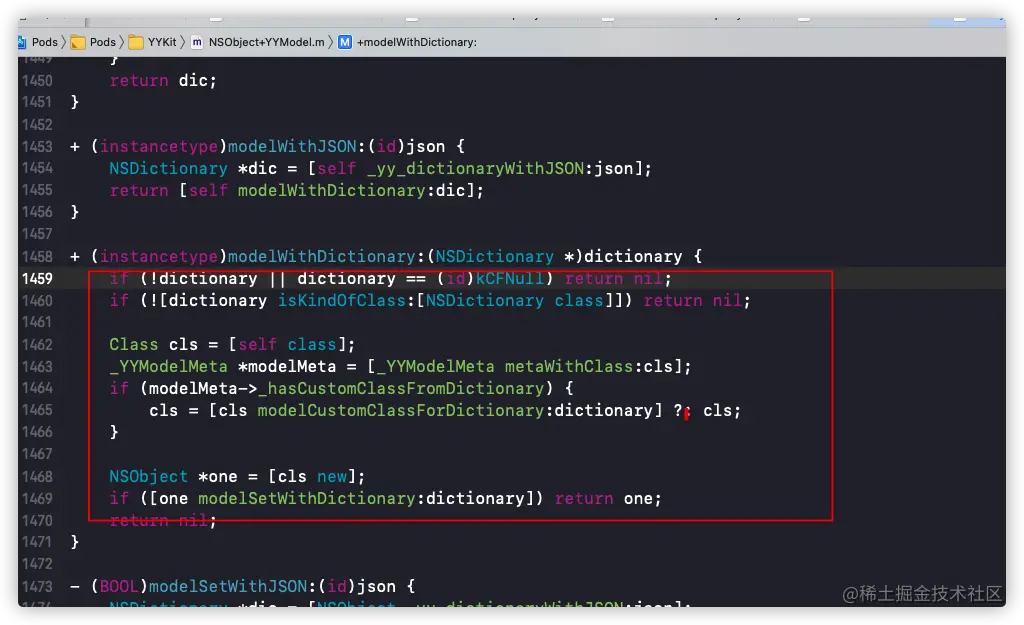
Task: Click the 'm' file icon for NSObject+YYModel.m
Action: (x=197, y=42)
